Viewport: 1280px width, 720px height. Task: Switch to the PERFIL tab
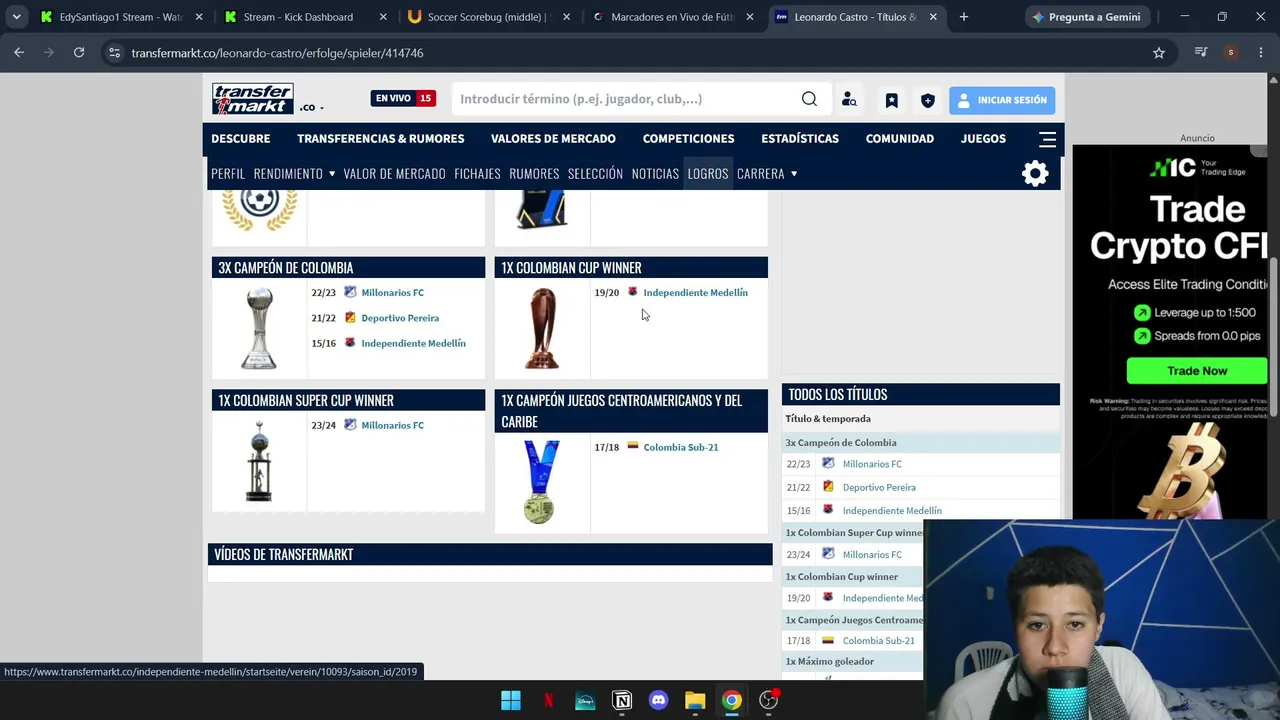228,174
